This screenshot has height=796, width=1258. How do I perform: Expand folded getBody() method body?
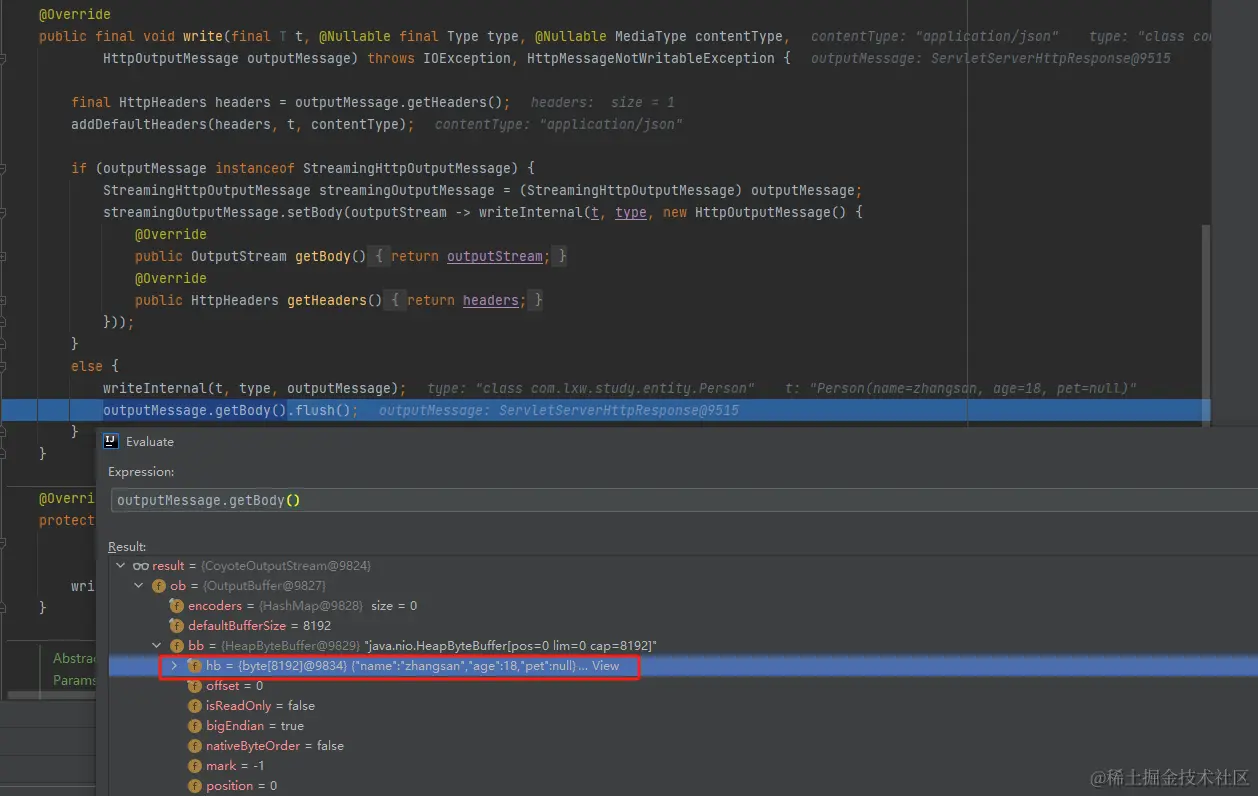379,256
